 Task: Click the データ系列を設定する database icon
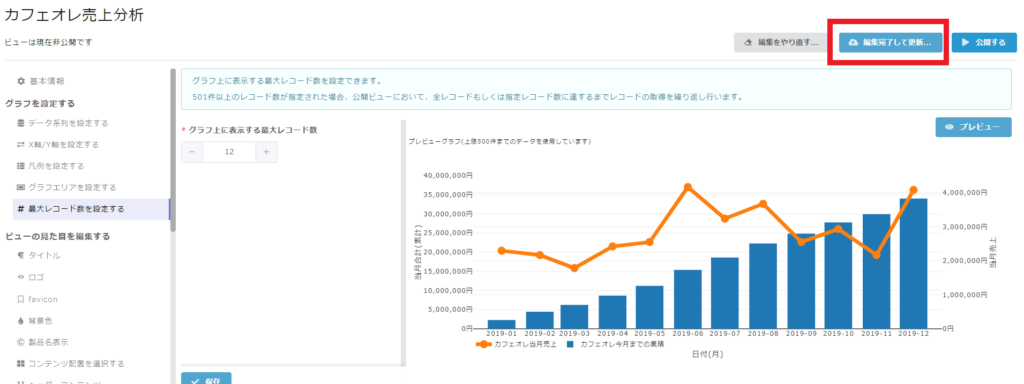pos(21,123)
